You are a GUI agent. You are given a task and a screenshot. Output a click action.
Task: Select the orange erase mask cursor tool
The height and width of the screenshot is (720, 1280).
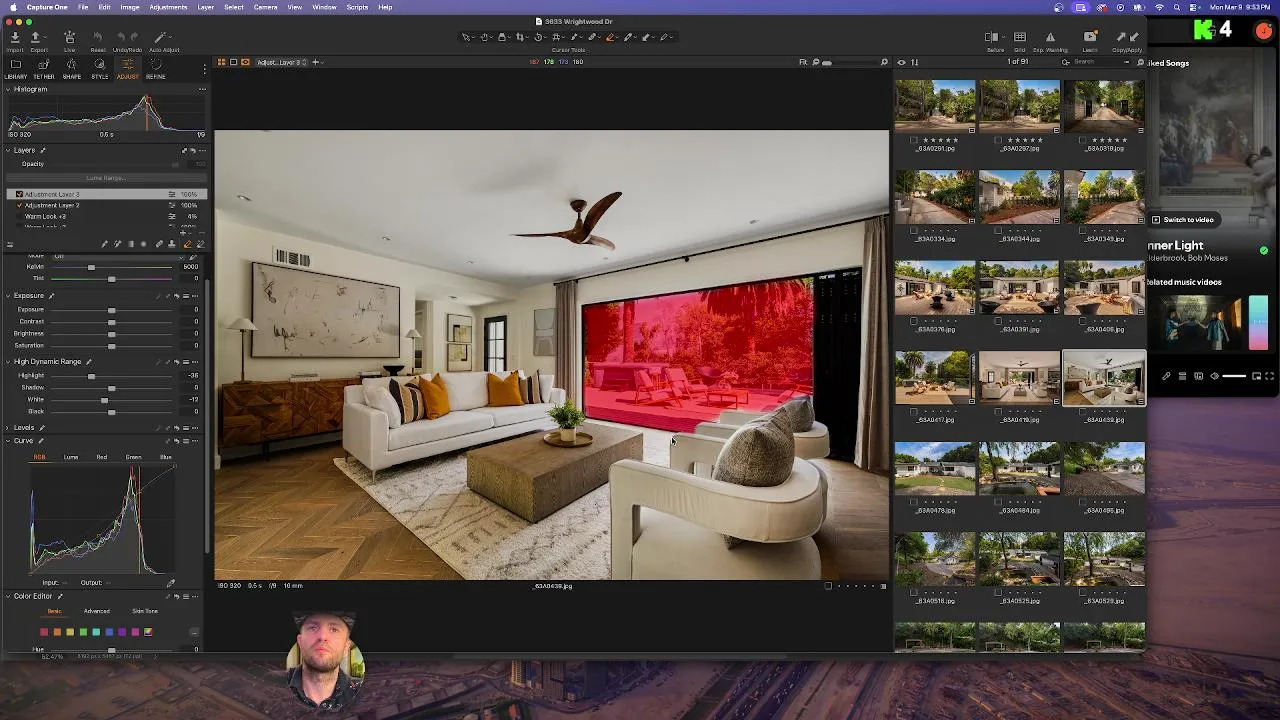(611, 37)
